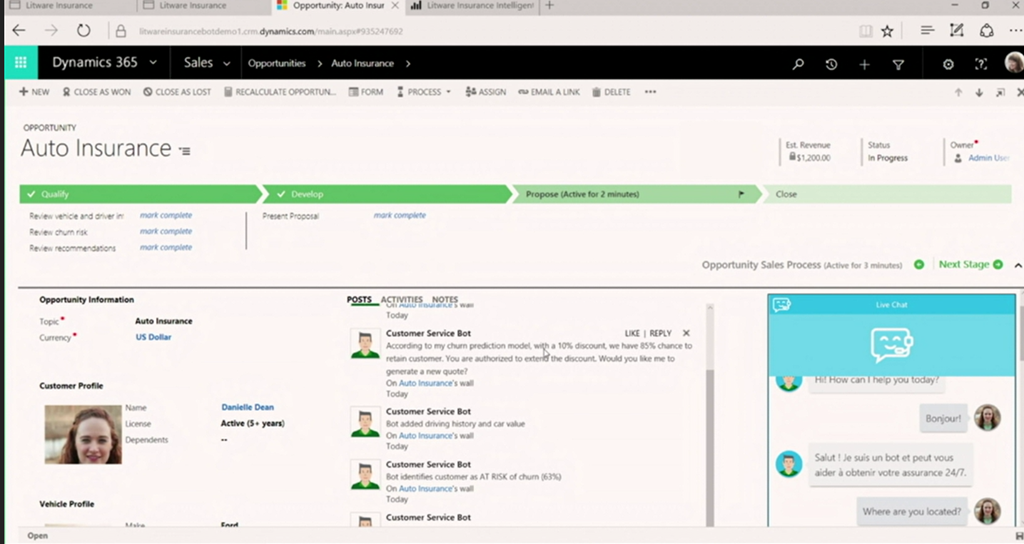
Task: Open user profile avatar in header
Action: tap(1014, 63)
